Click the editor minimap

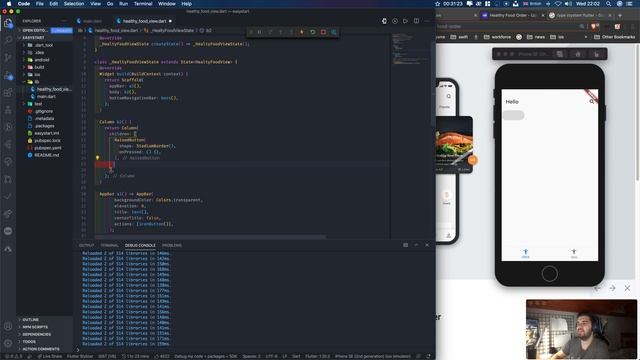410,49
